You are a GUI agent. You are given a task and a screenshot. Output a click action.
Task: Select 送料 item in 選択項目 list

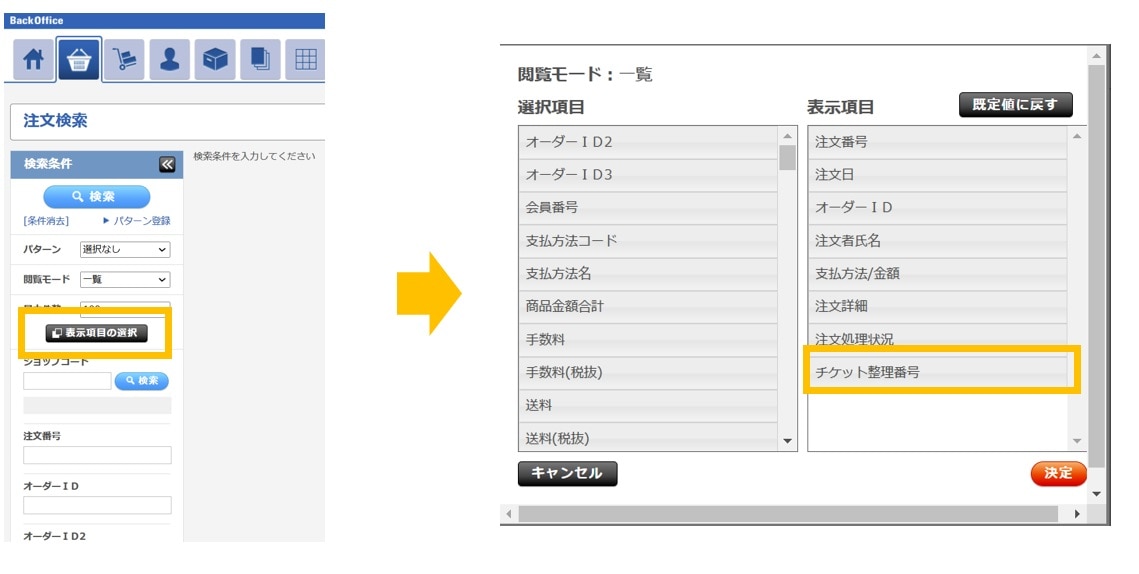click(x=648, y=405)
